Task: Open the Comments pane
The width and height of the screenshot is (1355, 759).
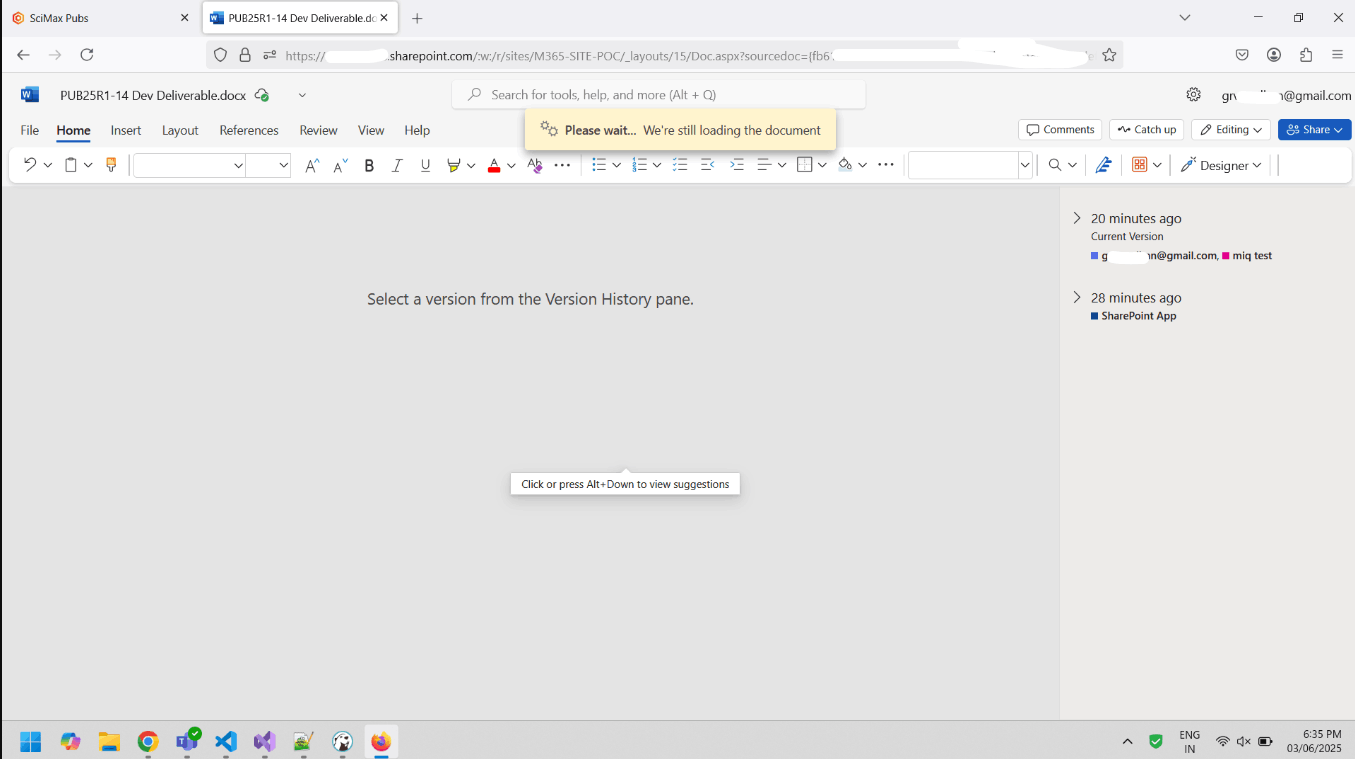Action: click(1059, 129)
